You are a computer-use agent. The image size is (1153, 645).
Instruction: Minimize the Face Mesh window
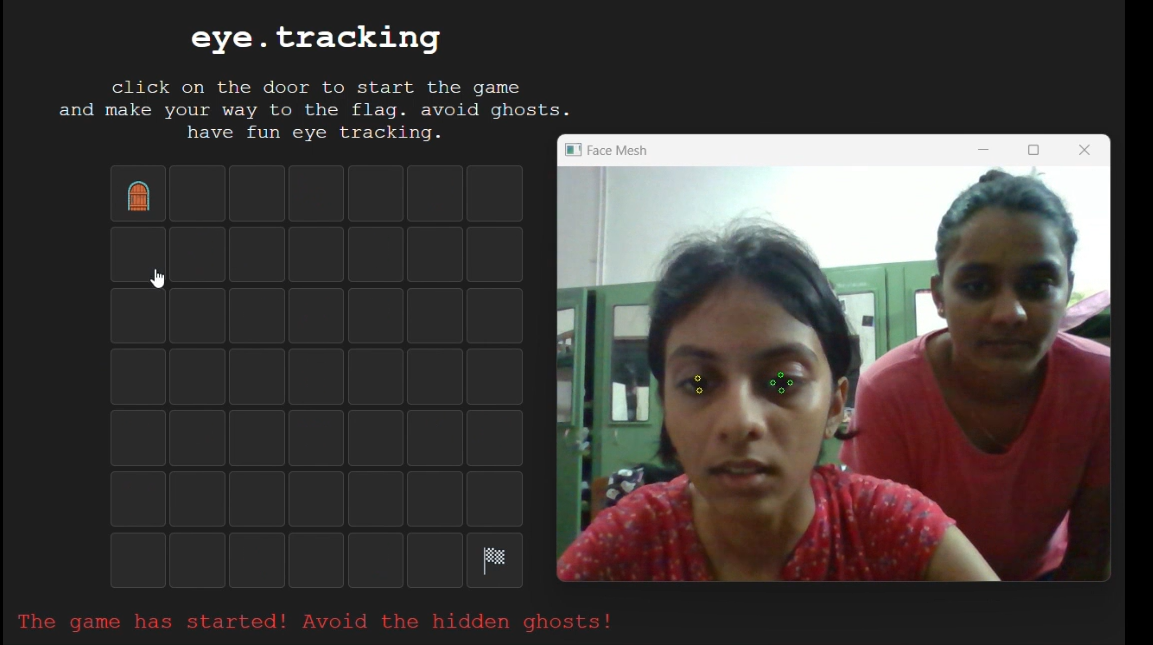pyautogui.click(x=983, y=150)
